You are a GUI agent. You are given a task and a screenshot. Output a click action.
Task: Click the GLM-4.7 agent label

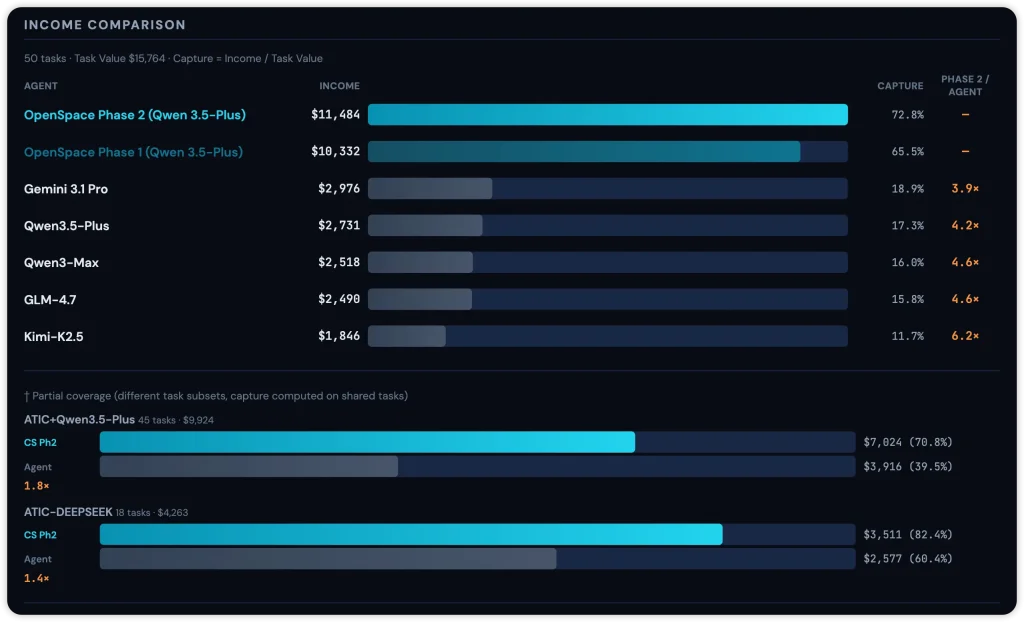(x=51, y=299)
